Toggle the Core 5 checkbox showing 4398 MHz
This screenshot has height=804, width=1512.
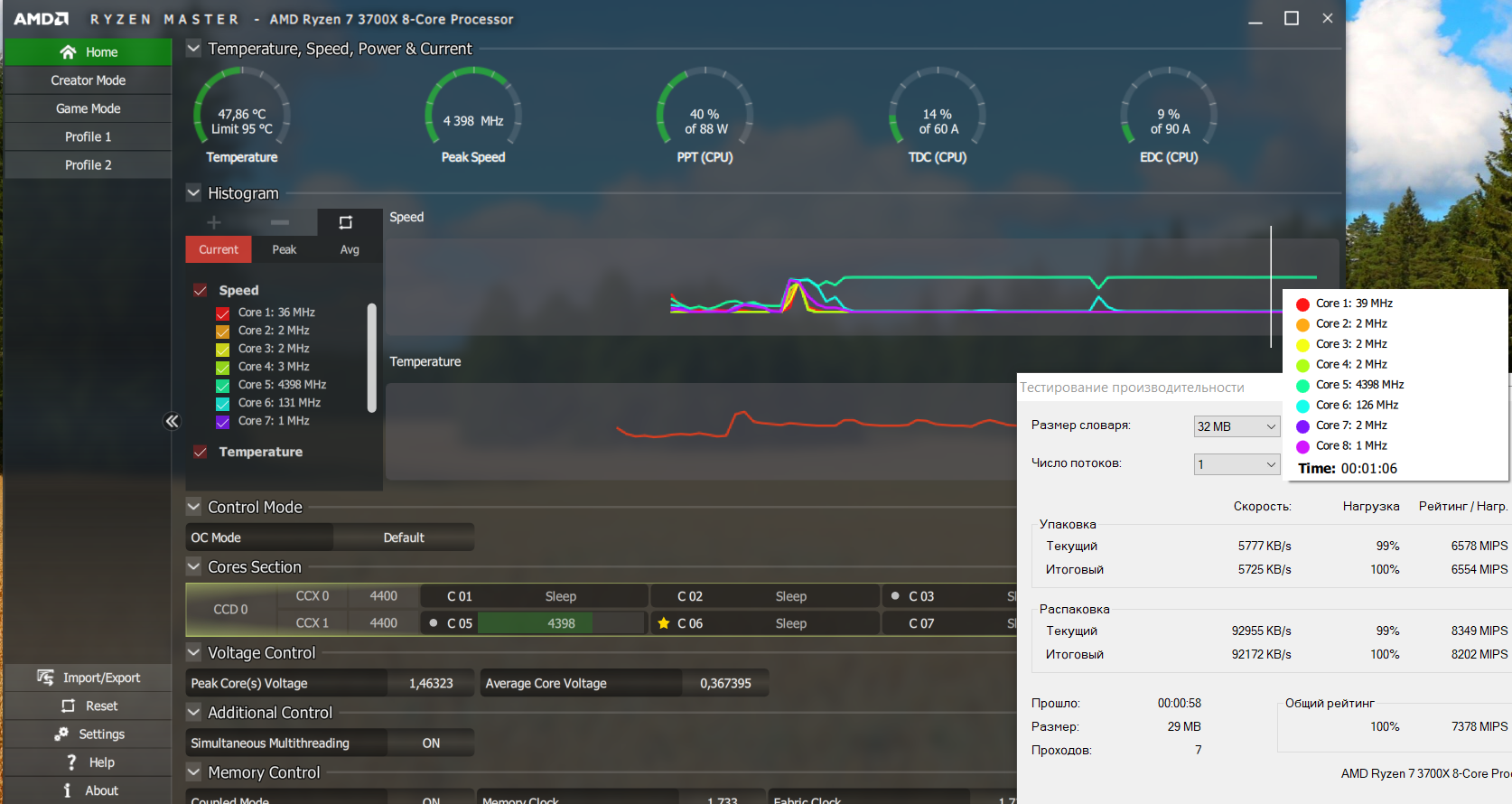tap(222, 386)
